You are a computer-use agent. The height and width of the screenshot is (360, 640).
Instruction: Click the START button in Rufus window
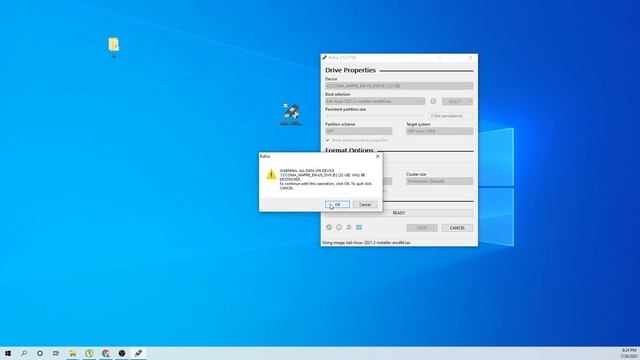[422, 228]
